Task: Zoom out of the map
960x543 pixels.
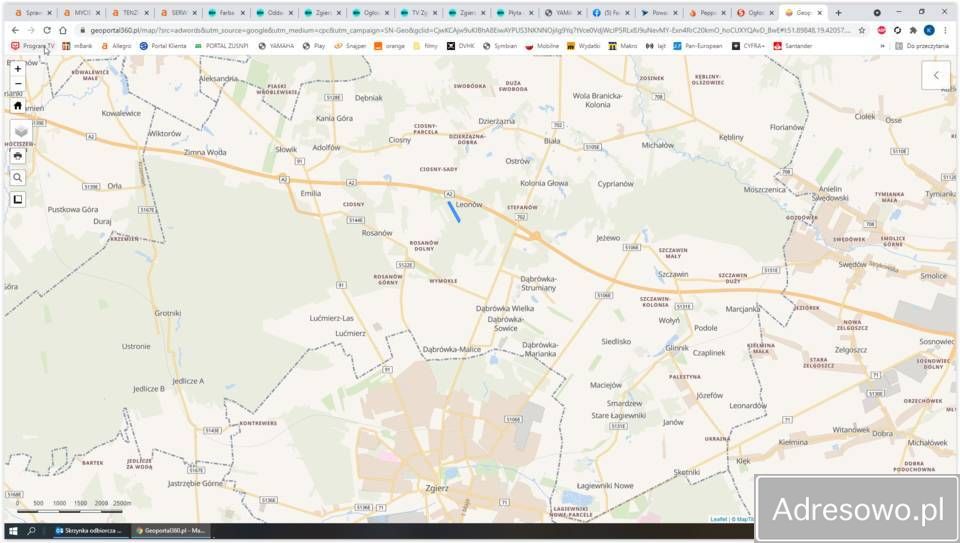Action: 18,84
